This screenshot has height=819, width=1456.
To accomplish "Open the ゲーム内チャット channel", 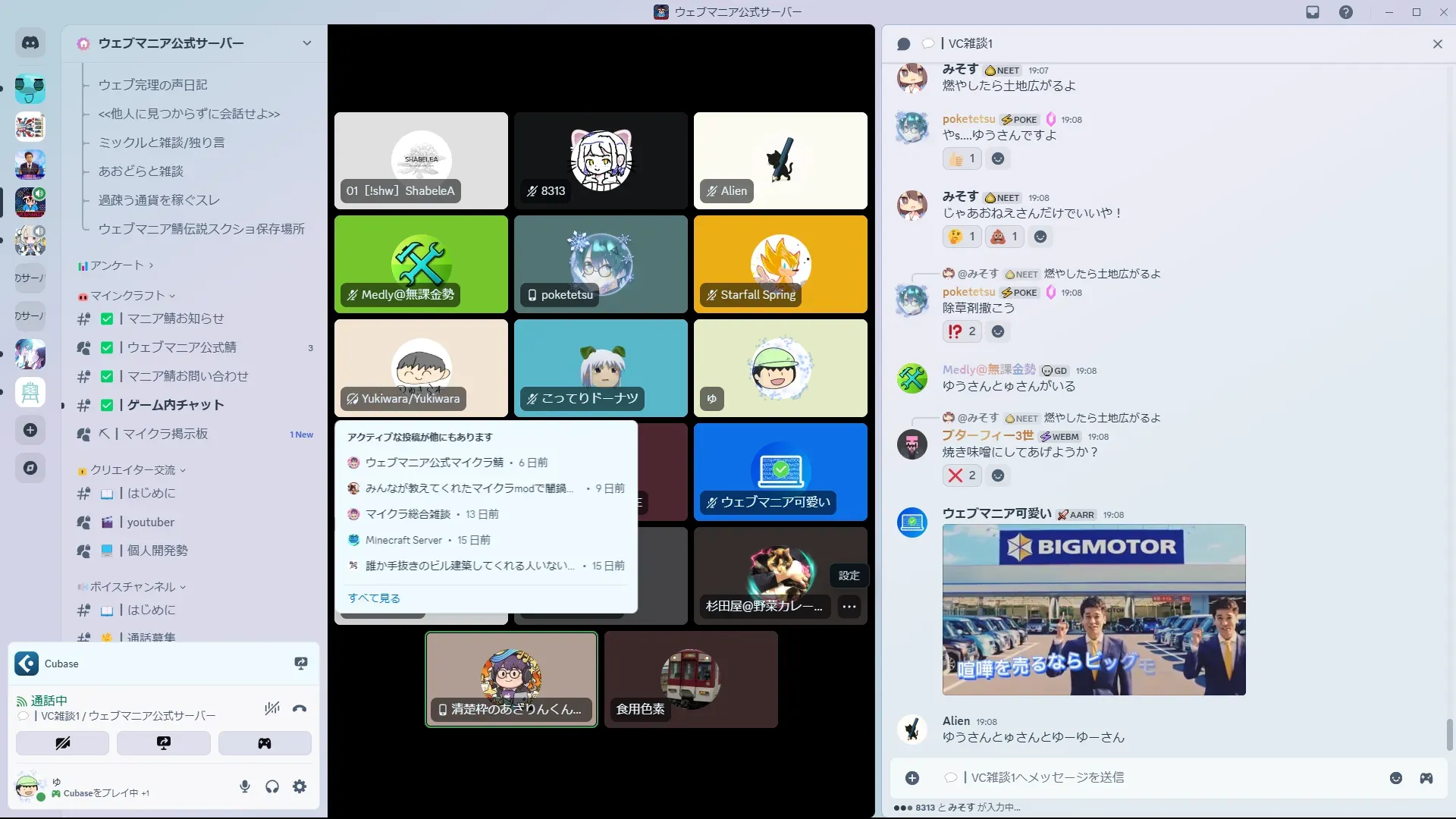I will click(x=175, y=405).
